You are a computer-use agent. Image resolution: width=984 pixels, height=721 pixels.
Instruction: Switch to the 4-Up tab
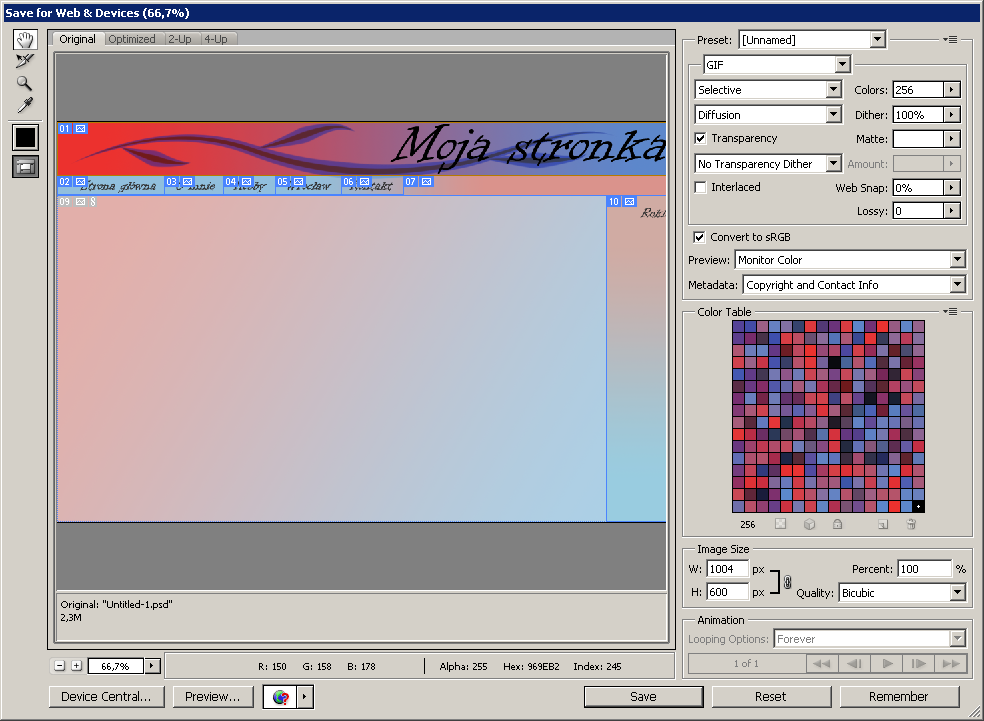[x=216, y=39]
